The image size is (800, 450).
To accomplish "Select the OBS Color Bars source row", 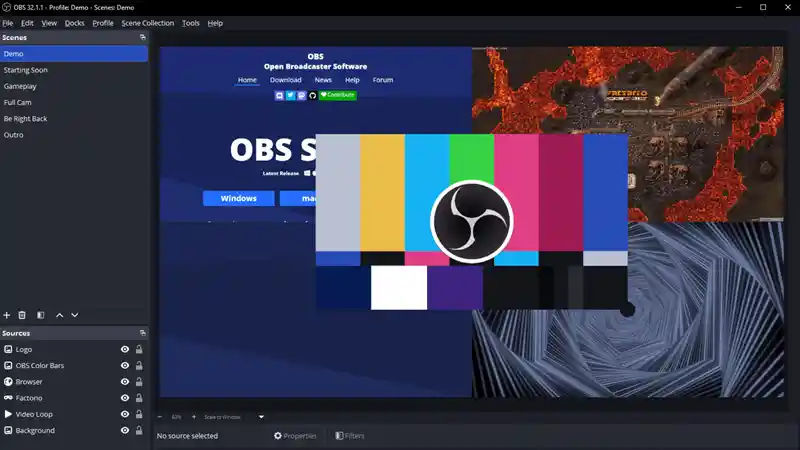I will [74, 366].
